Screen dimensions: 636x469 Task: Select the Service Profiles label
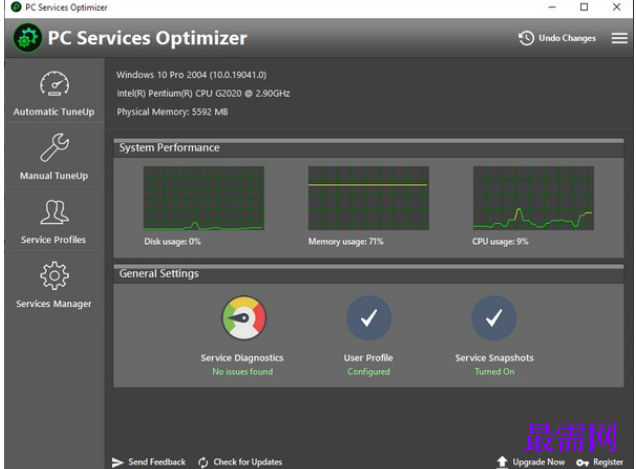tap(54, 240)
